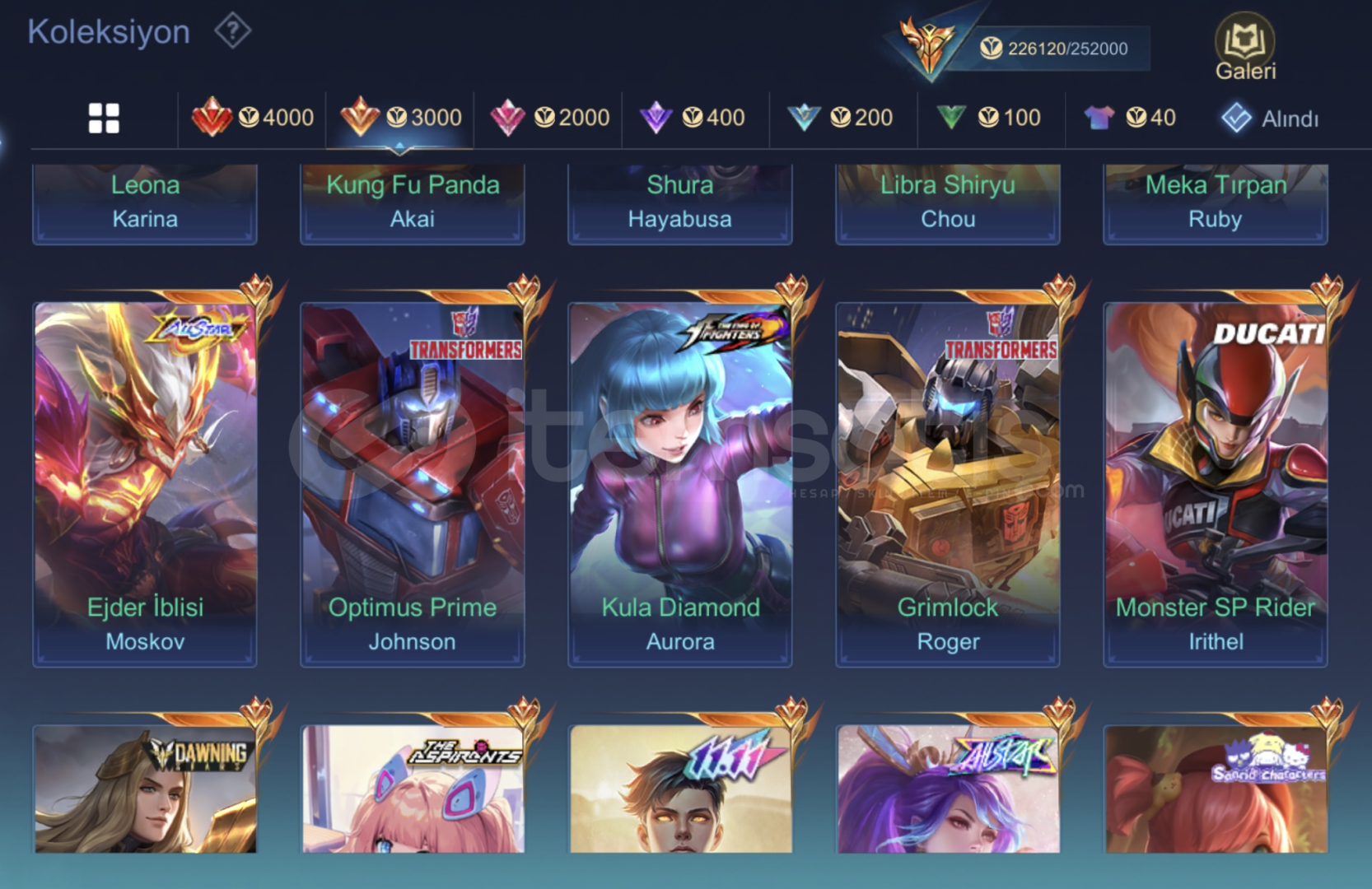Show the Alındı obtained filter
1372x889 pixels.
tap(1269, 119)
